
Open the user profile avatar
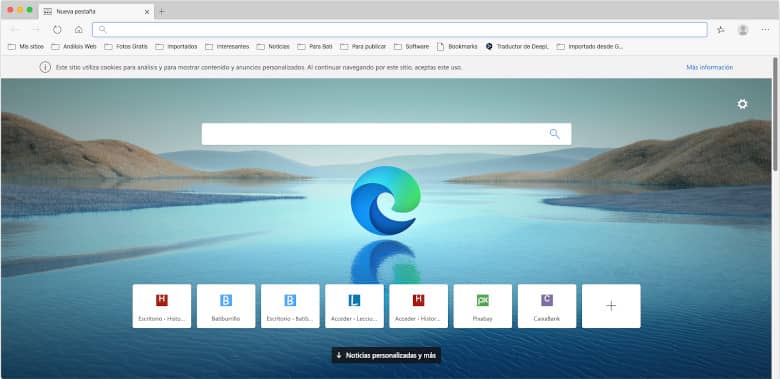(x=743, y=30)
